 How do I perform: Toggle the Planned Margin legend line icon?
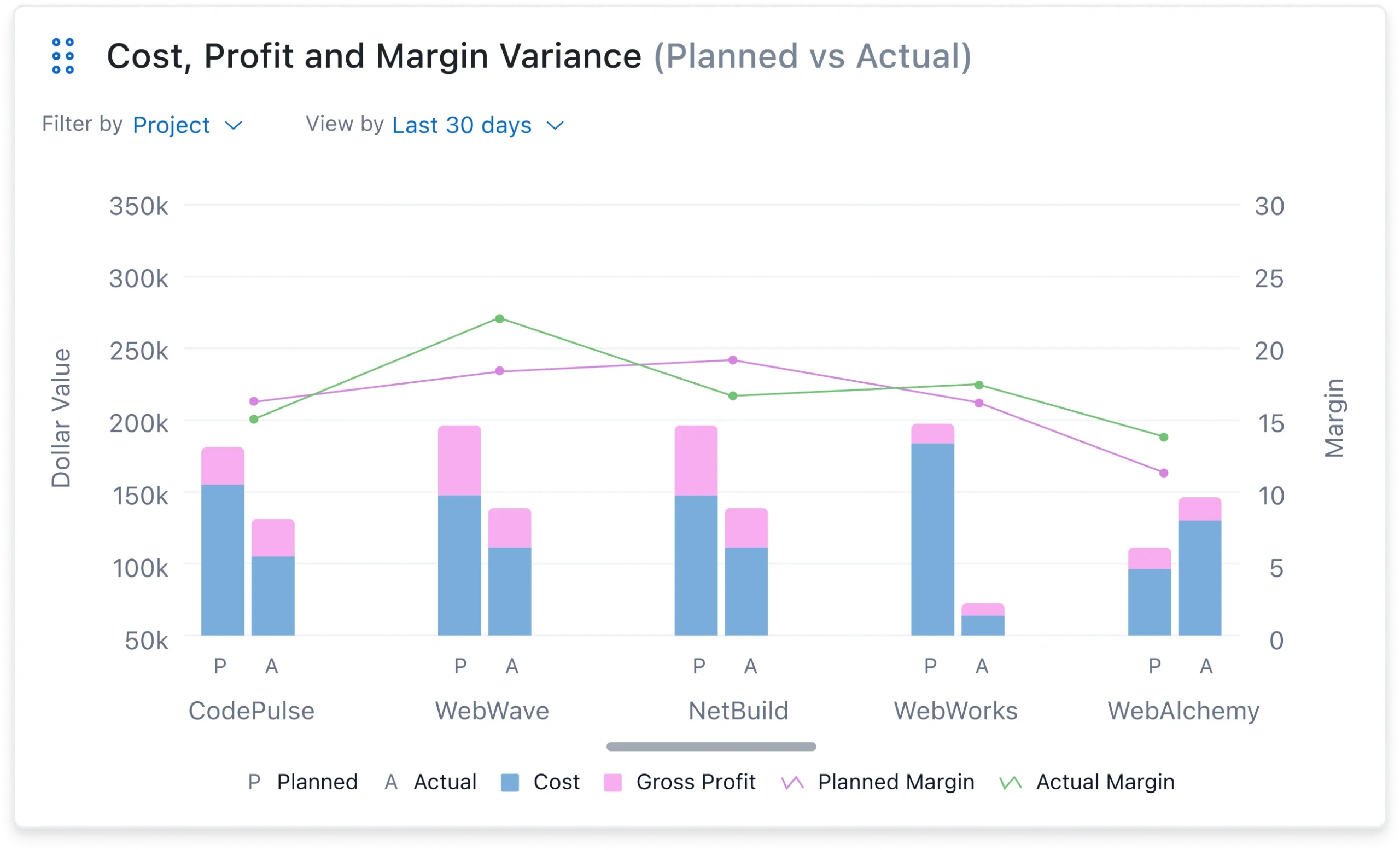point(792,782)
